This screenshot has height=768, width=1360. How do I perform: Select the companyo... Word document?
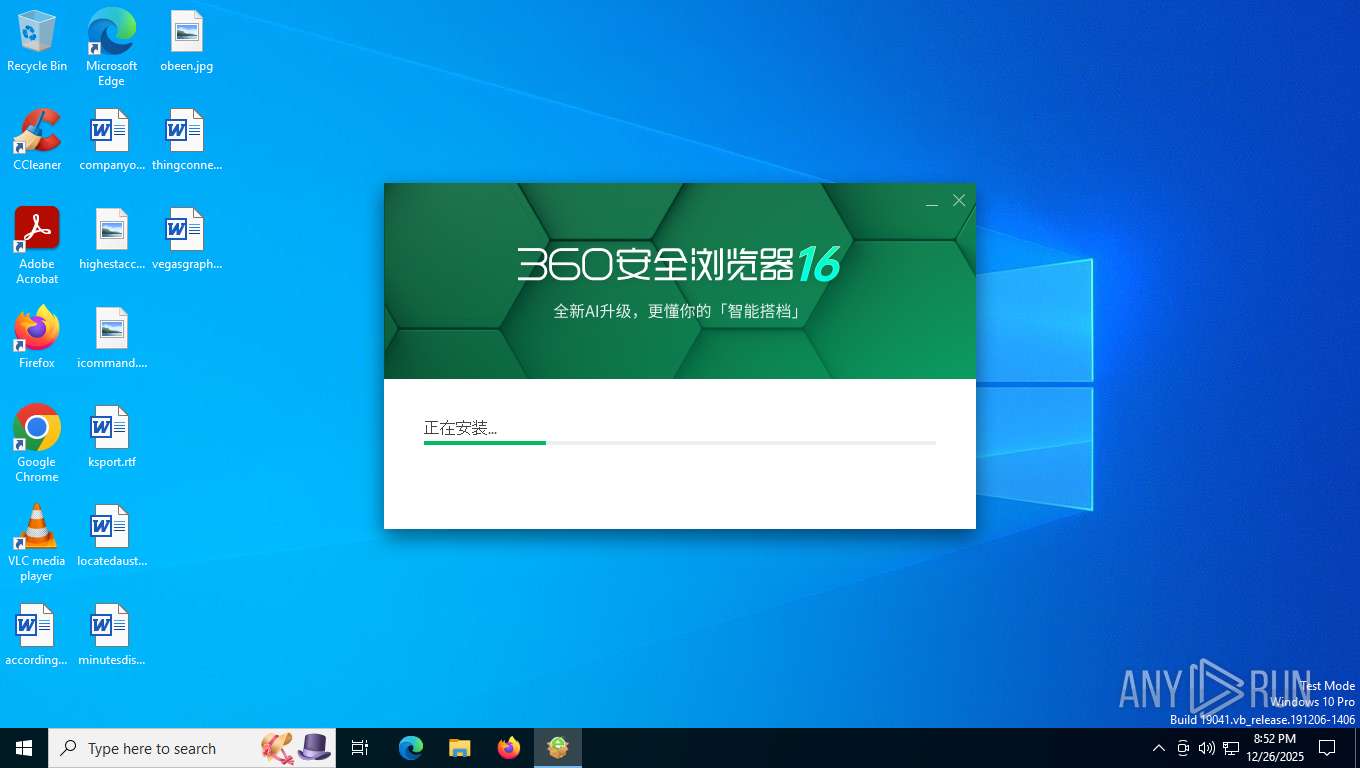(x=111, y=140)
